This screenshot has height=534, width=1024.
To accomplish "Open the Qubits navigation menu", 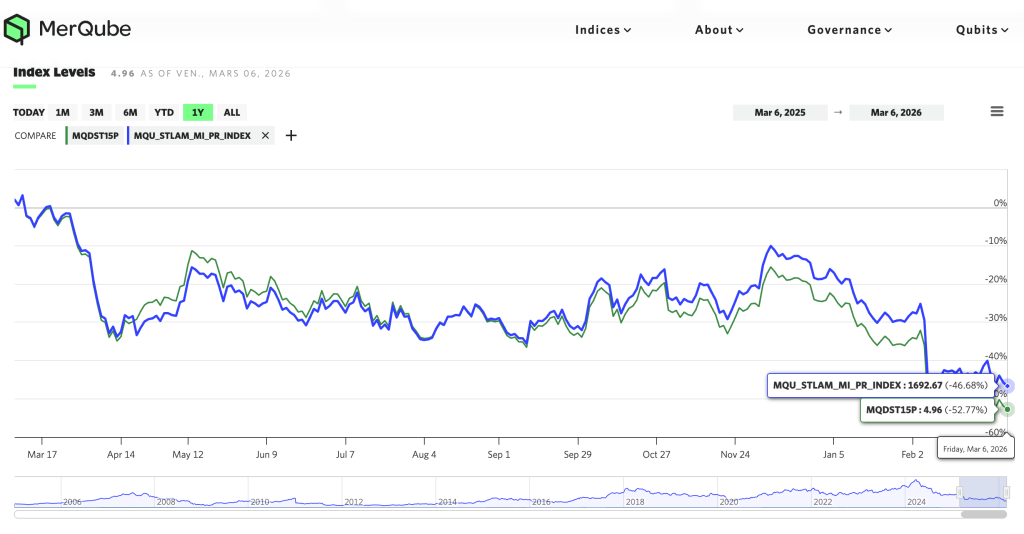I will point(982,30).
